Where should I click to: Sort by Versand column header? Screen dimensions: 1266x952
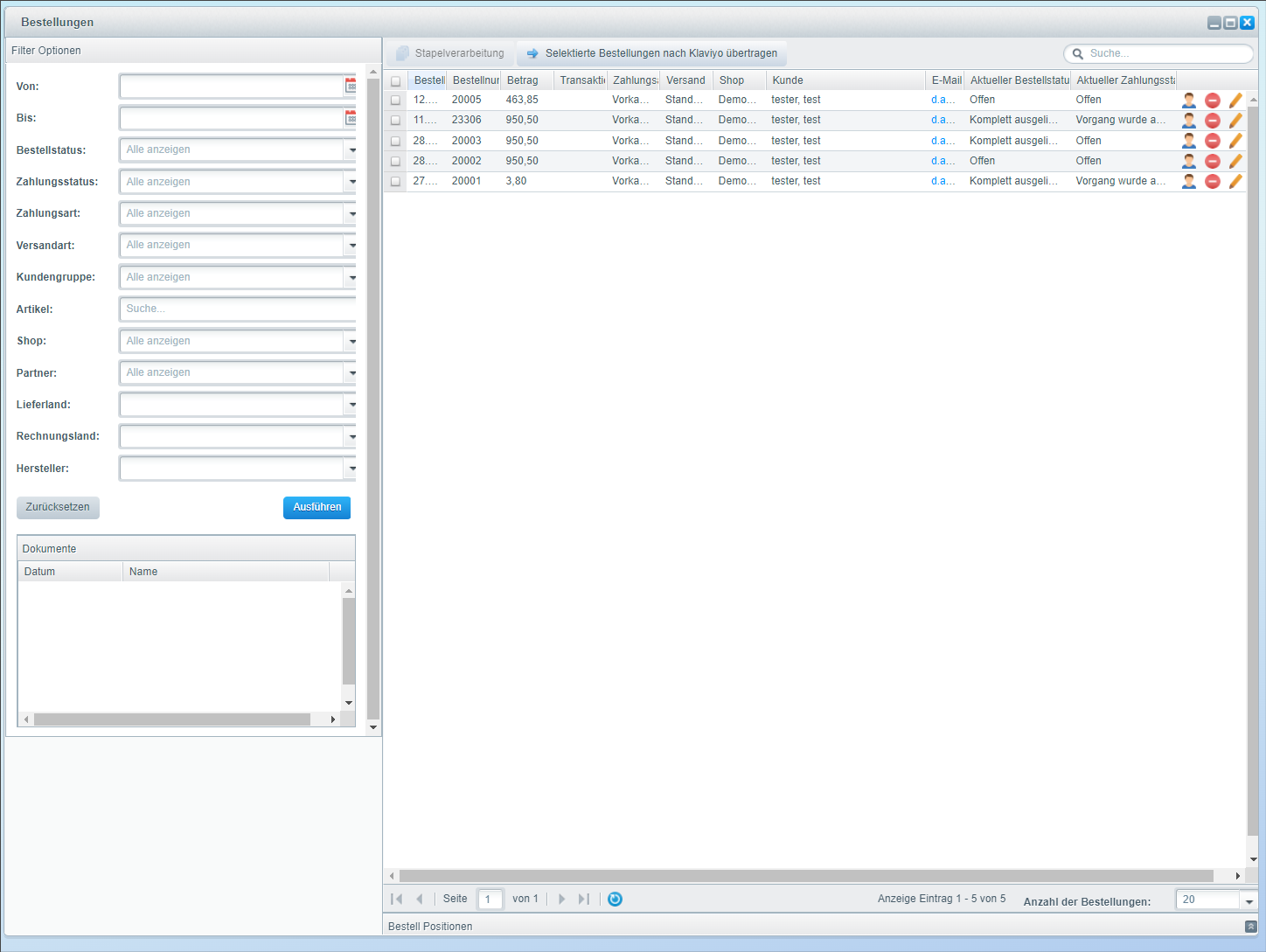point(686,80)
